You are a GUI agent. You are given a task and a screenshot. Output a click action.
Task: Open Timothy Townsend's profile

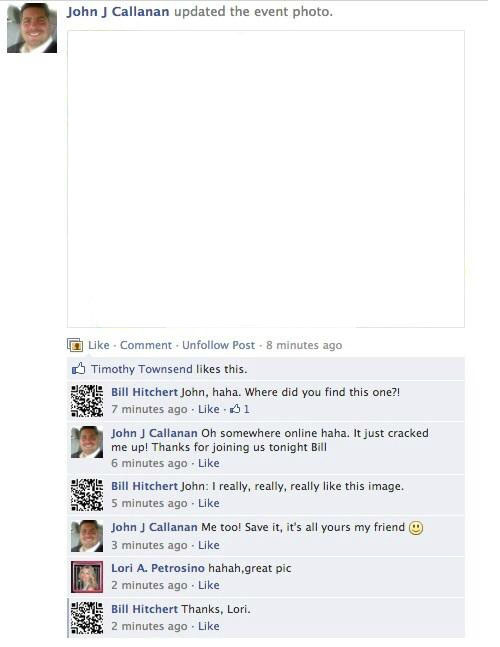pyautogui.click(x=142, y=369)
